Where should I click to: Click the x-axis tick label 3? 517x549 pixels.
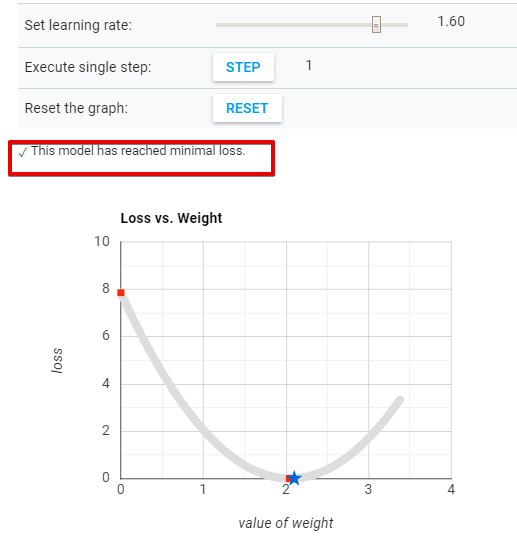tap(368, 489)
